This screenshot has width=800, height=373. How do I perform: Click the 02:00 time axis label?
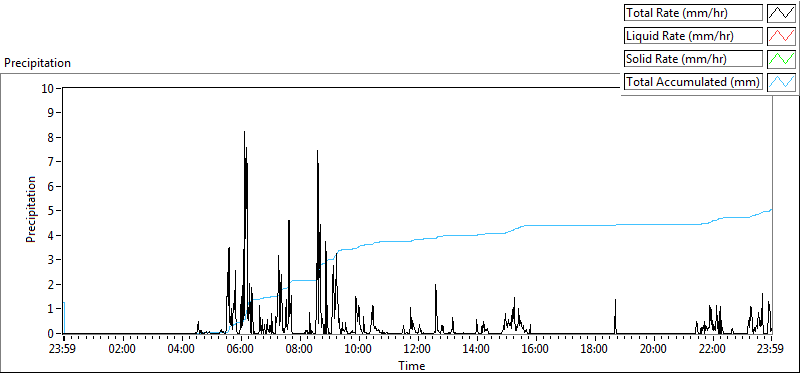click(122, 350)
